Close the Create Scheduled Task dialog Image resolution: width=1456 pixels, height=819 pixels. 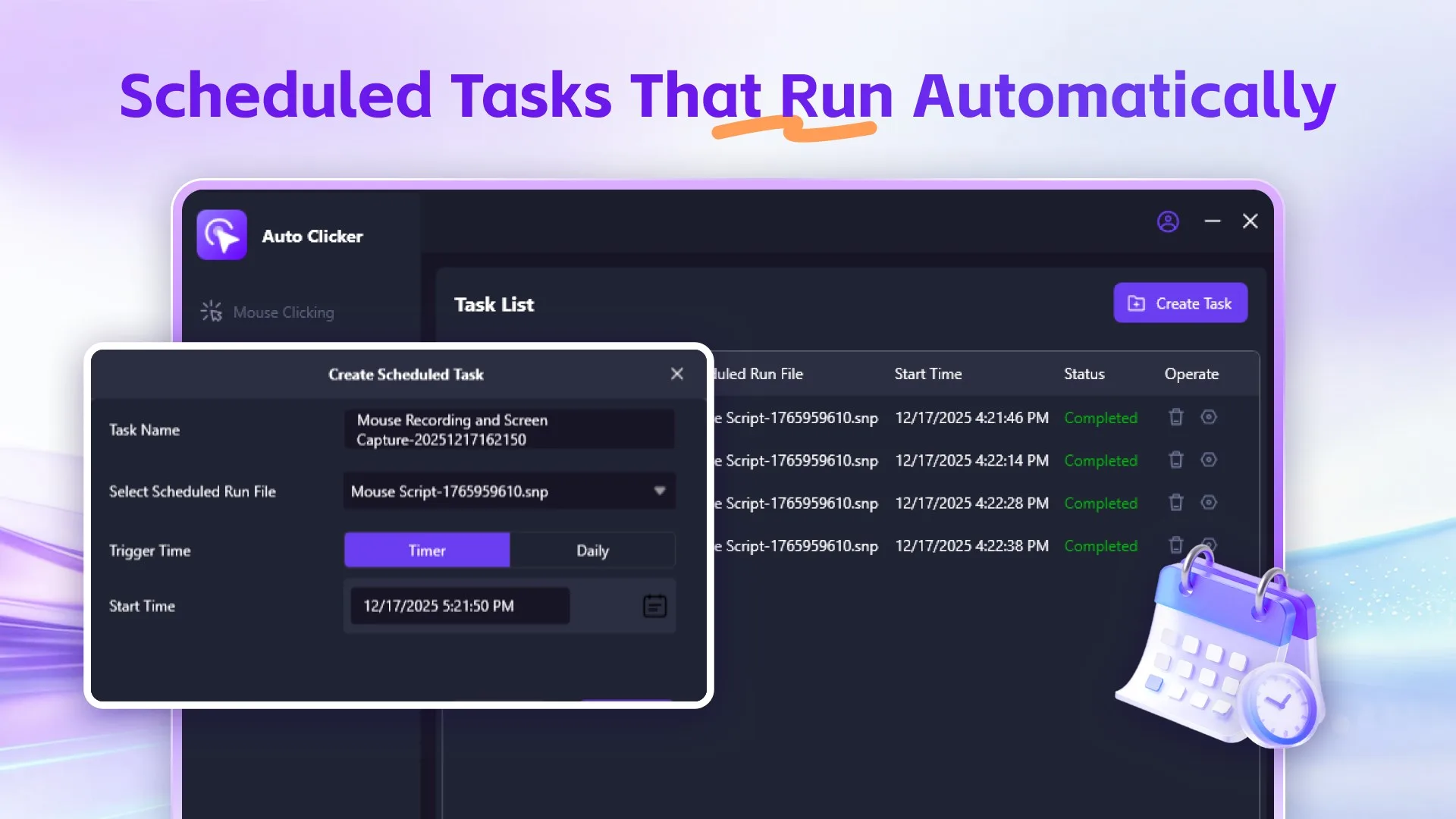(677, 374)
